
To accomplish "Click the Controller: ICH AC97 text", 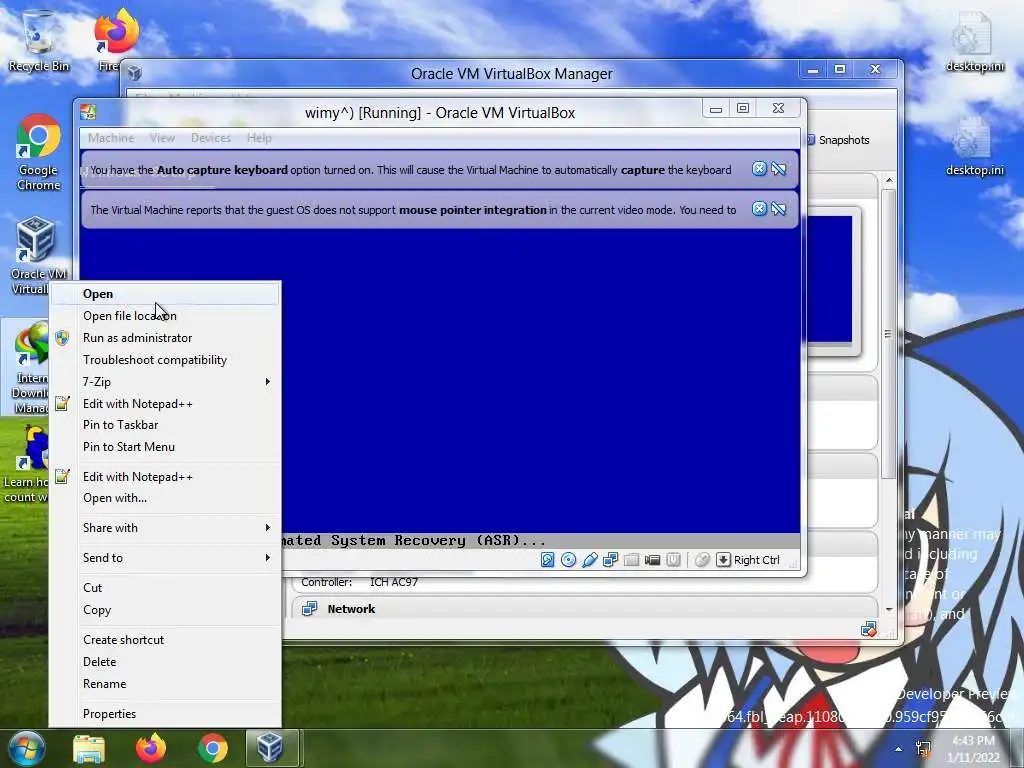I will tap(359, 582).
